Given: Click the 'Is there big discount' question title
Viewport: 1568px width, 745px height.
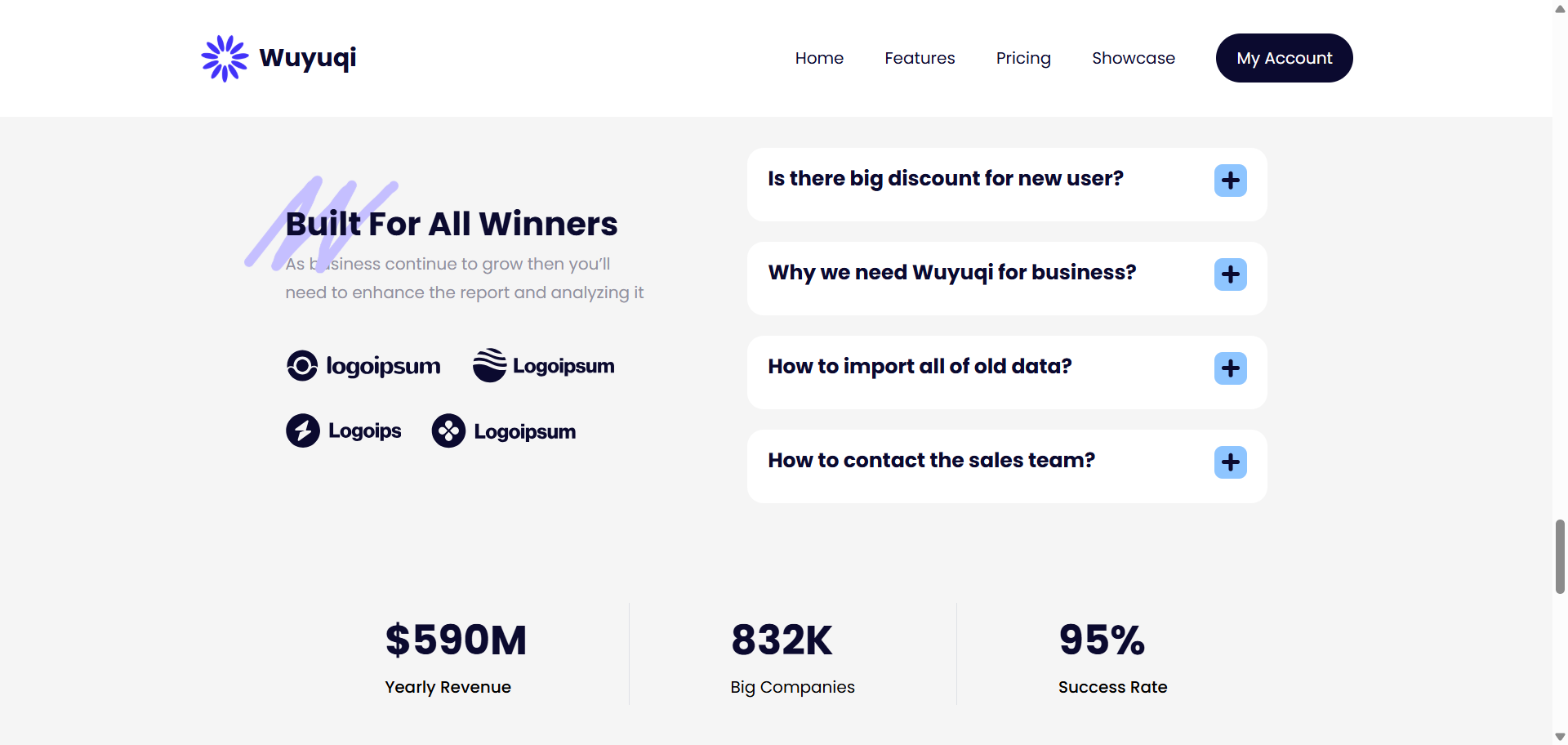Looking at the screenshot, I should (945, 179).
